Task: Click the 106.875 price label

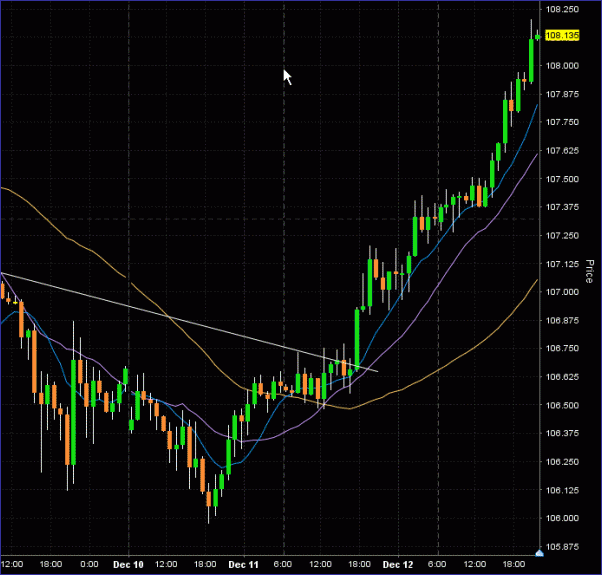Action: tap(562, 320)
